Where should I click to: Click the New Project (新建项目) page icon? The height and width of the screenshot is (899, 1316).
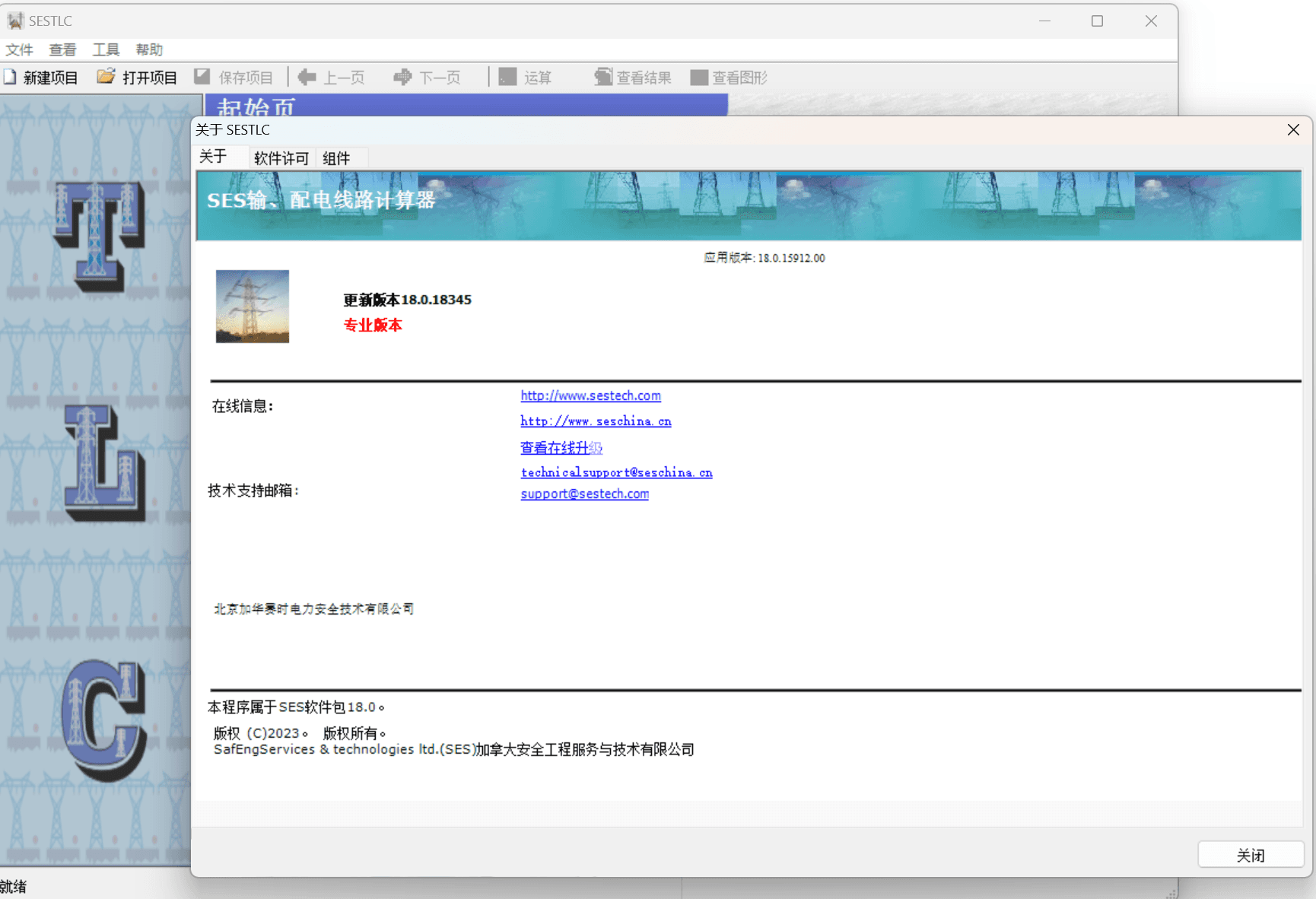click(x=10, y=77)
